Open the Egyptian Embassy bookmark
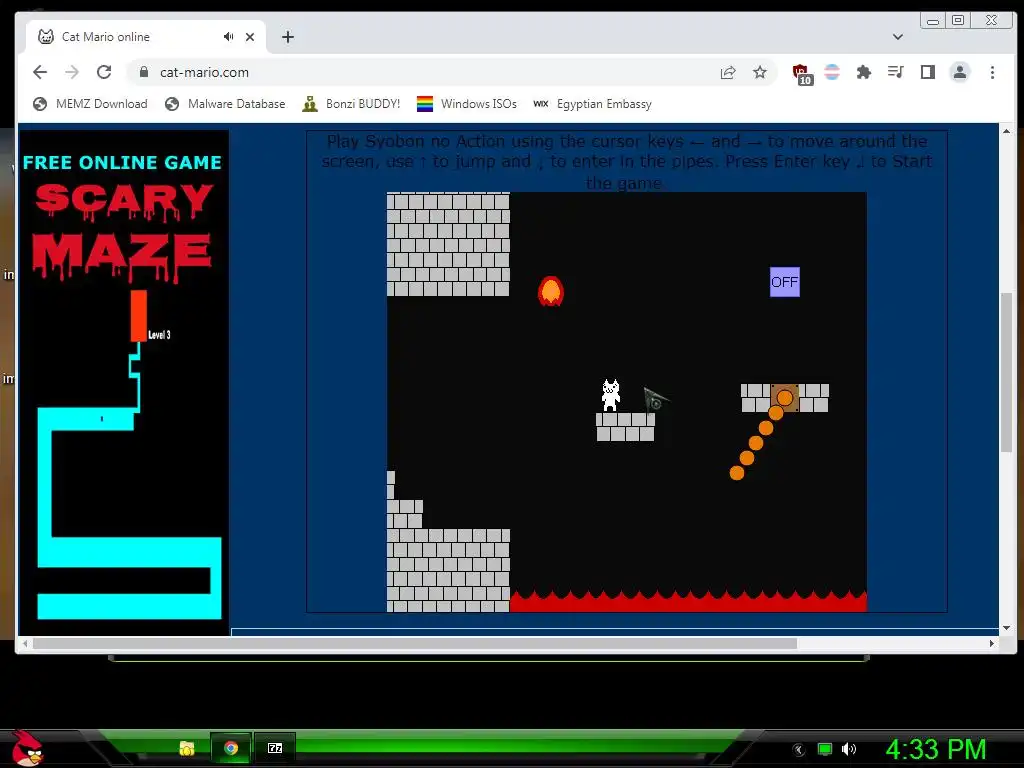Image resolution: width=1024 pixels, height=768 pixels. coord(592,104)
